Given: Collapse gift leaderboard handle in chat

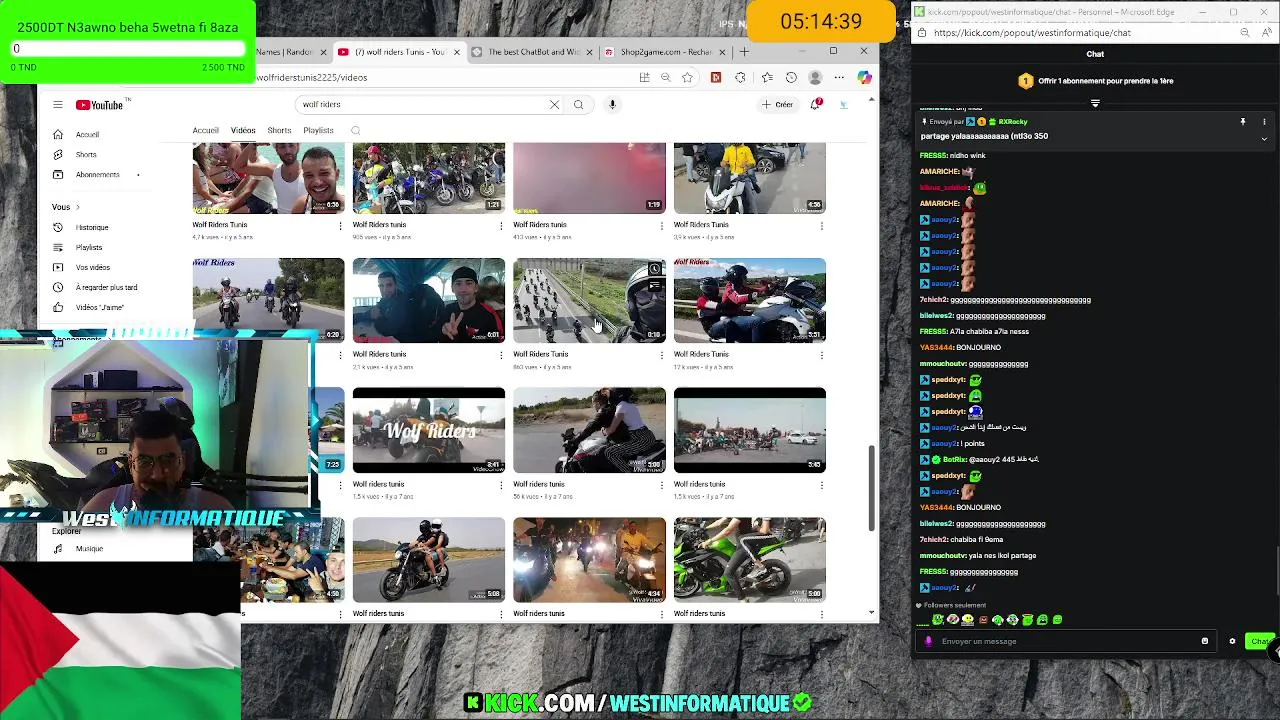Looking at the screenshot, I should click(x=1095, y=103).
